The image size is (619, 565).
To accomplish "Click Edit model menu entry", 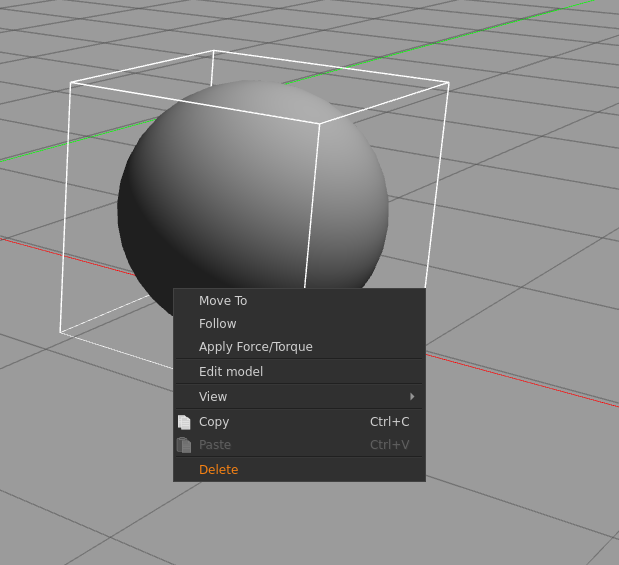I will click(299, 372).
